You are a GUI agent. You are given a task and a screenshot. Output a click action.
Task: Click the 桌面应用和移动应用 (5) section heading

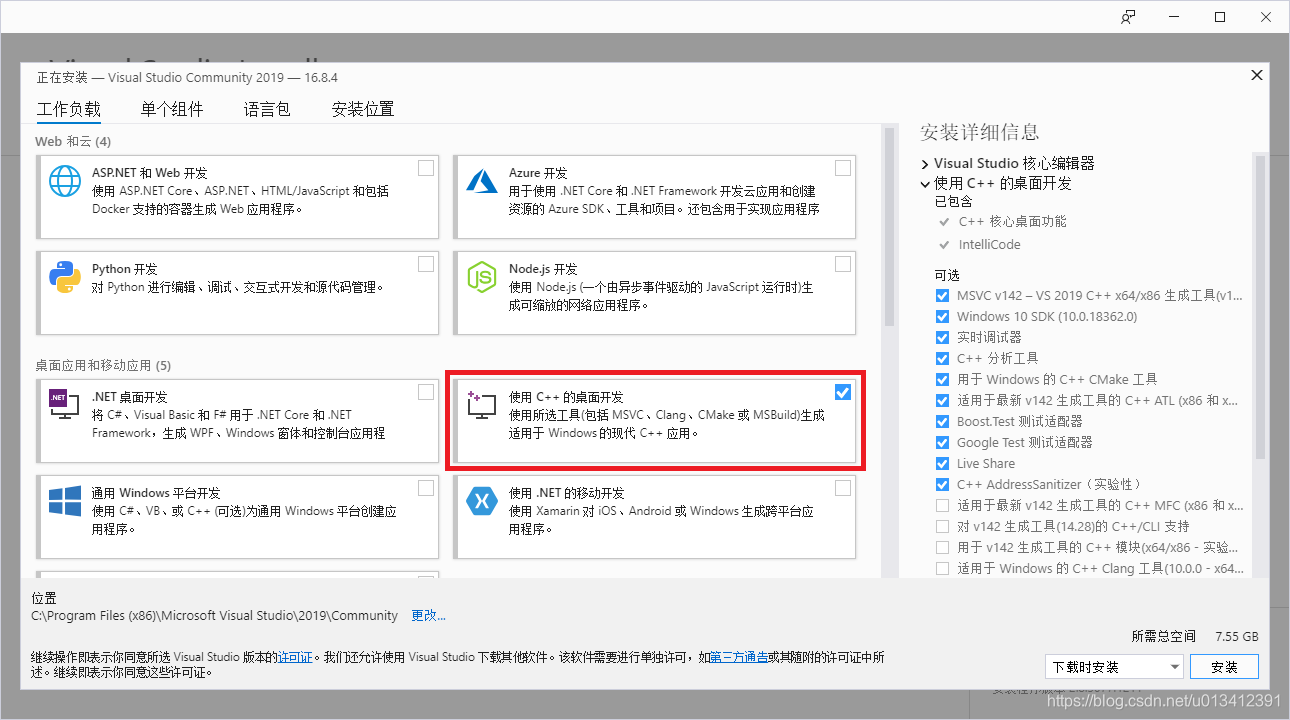tap(103, 366)
